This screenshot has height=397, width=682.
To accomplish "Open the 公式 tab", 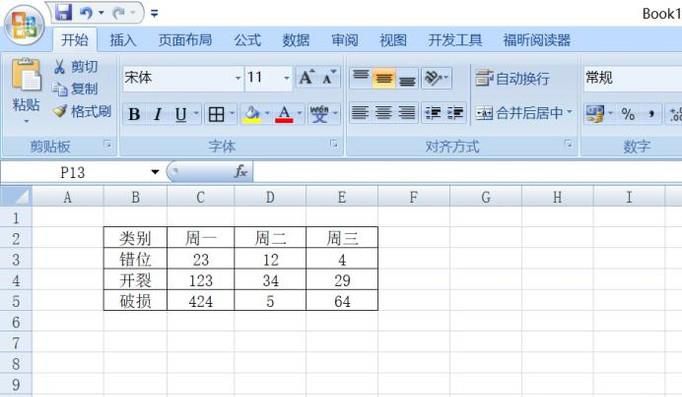I will point(247,40).
